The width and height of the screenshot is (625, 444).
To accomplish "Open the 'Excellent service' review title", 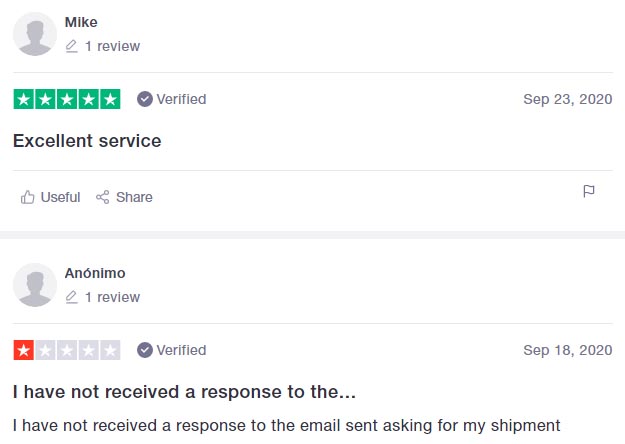I will point(87,141).
